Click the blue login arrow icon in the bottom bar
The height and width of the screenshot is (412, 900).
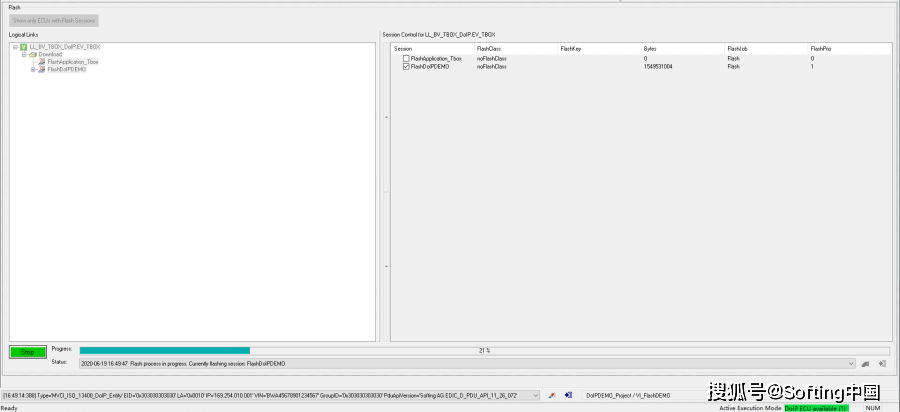tap(568, 395)
